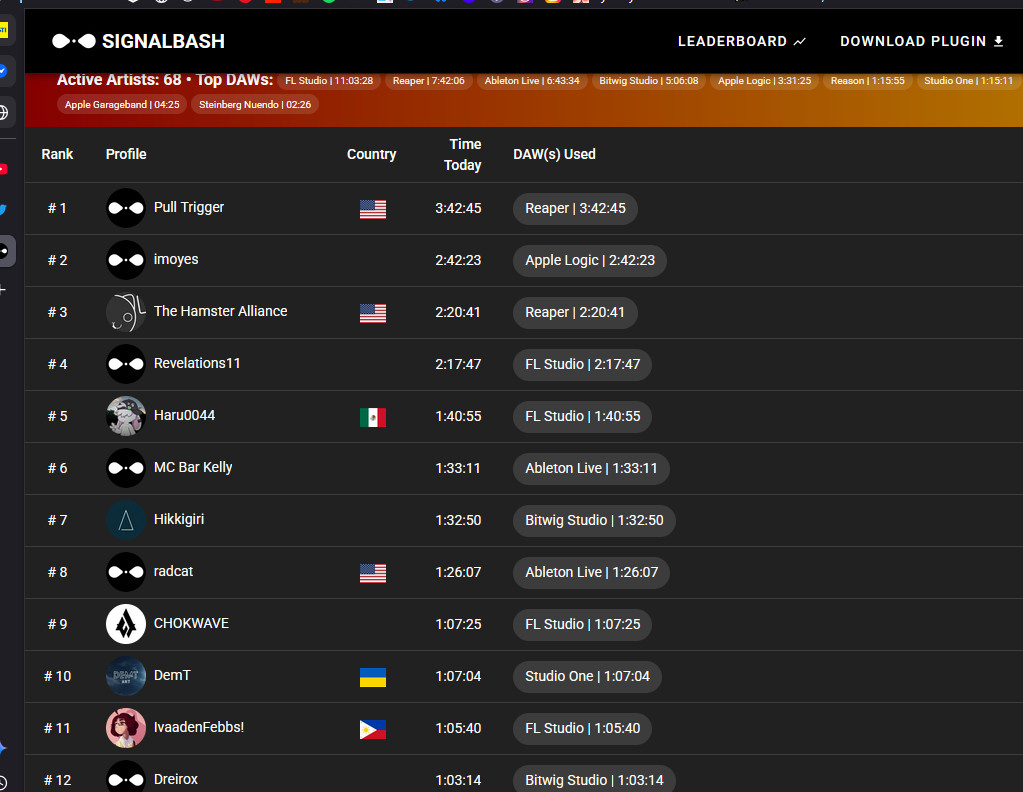Open The Hamster Alliance avatar
This screenshot has width=1023, height=792.
[126, 312]
